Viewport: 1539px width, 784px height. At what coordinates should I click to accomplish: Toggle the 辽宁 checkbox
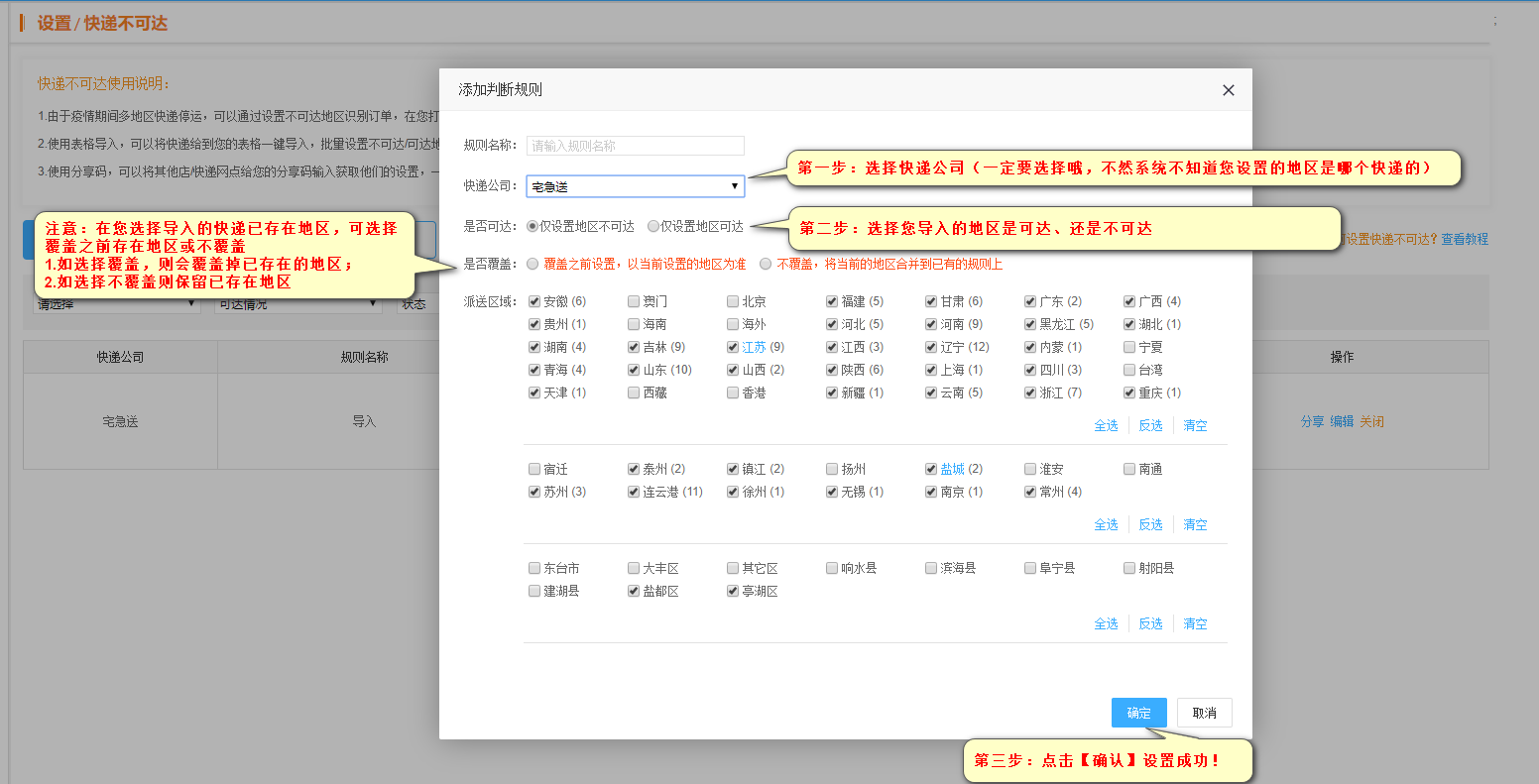coord(931,347)
